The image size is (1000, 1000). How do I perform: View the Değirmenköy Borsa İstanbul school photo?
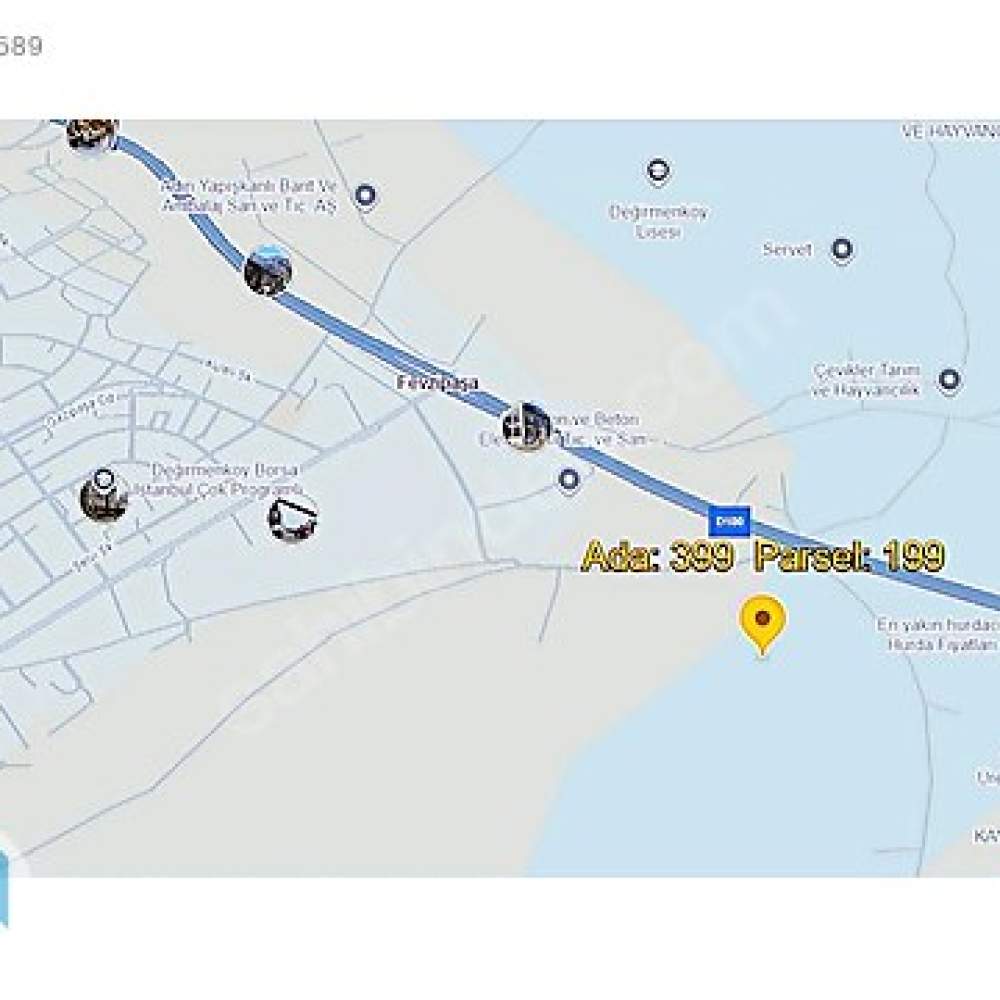click(x=104, y=499)
